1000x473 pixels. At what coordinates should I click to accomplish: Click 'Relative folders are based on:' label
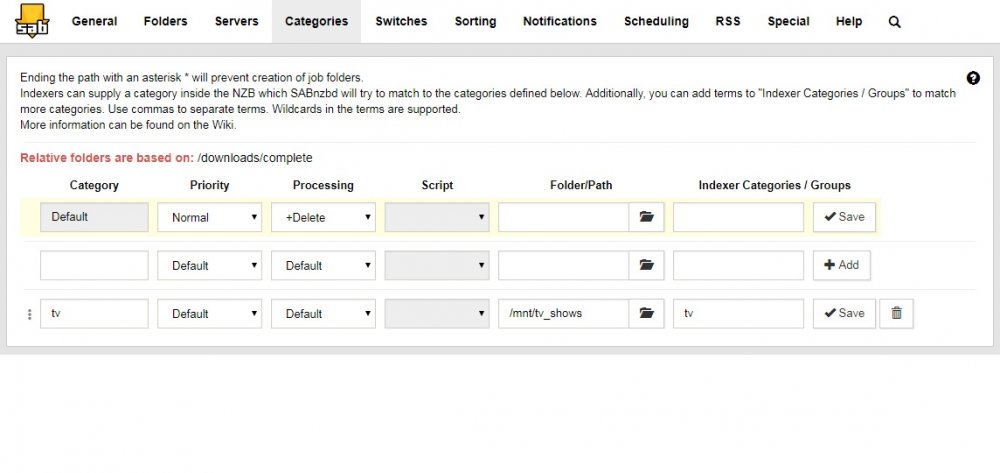107,158
